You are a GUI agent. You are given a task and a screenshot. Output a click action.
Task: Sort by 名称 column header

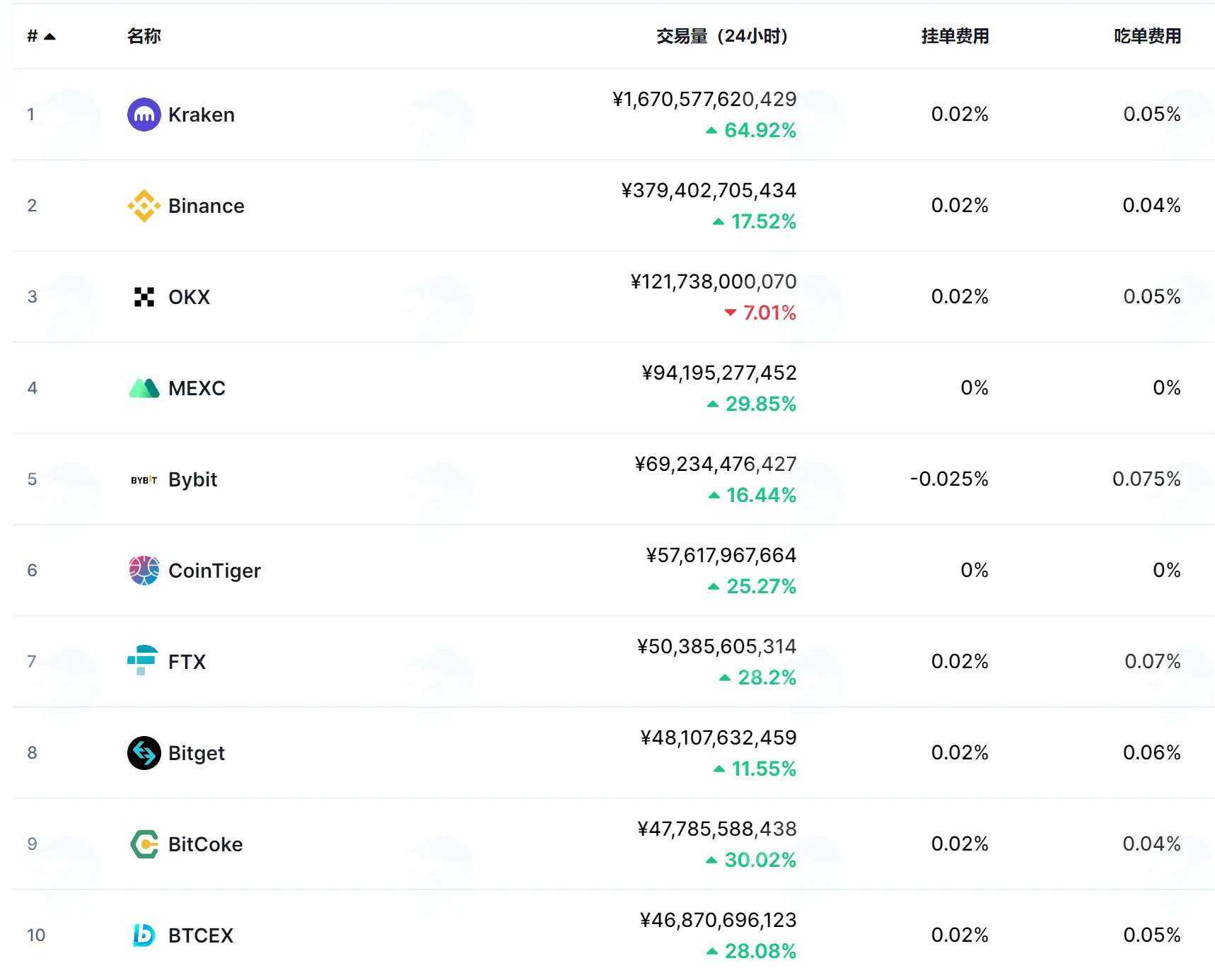pos(144,36)
